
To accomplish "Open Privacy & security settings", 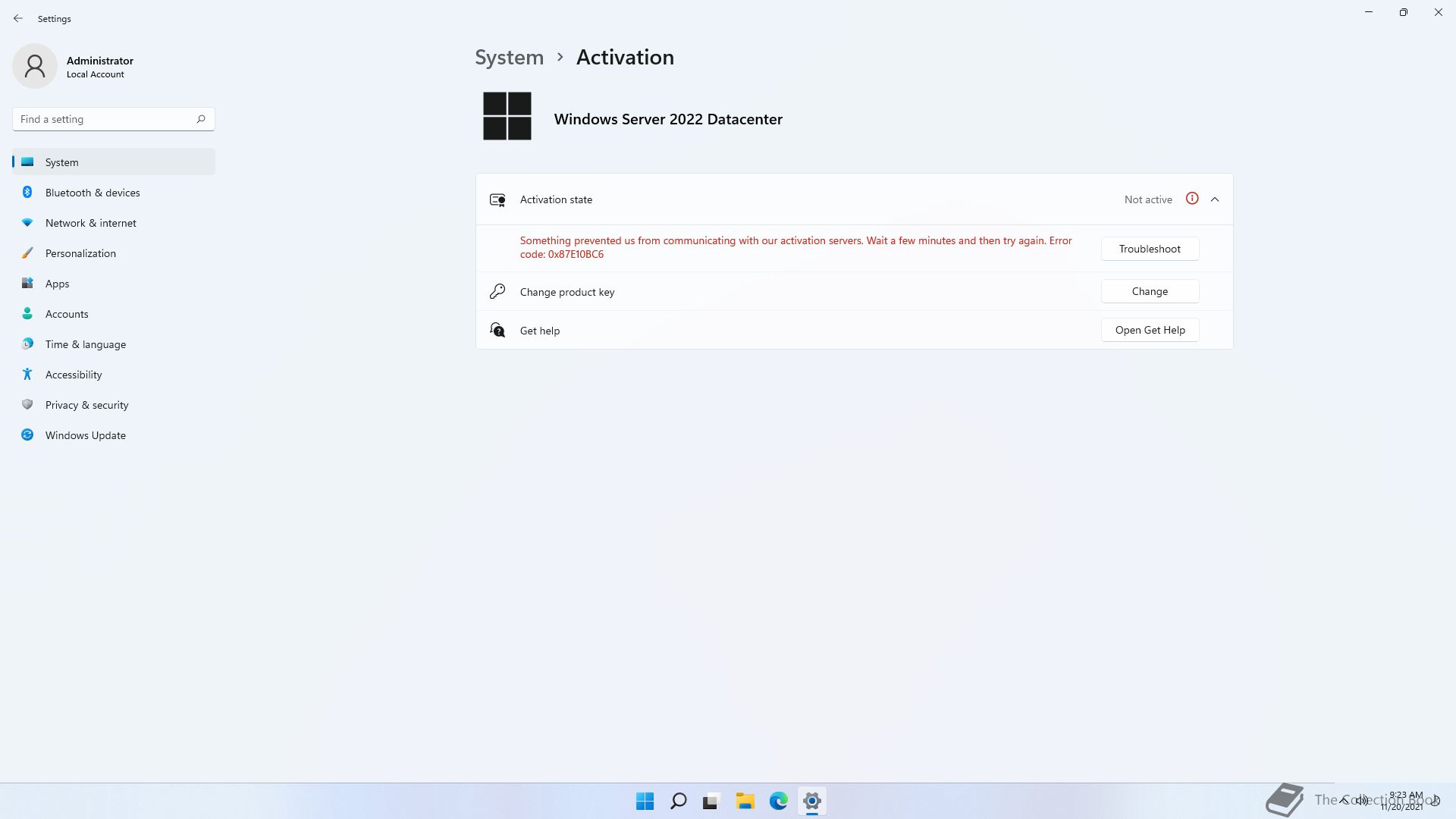I will 114,405.
